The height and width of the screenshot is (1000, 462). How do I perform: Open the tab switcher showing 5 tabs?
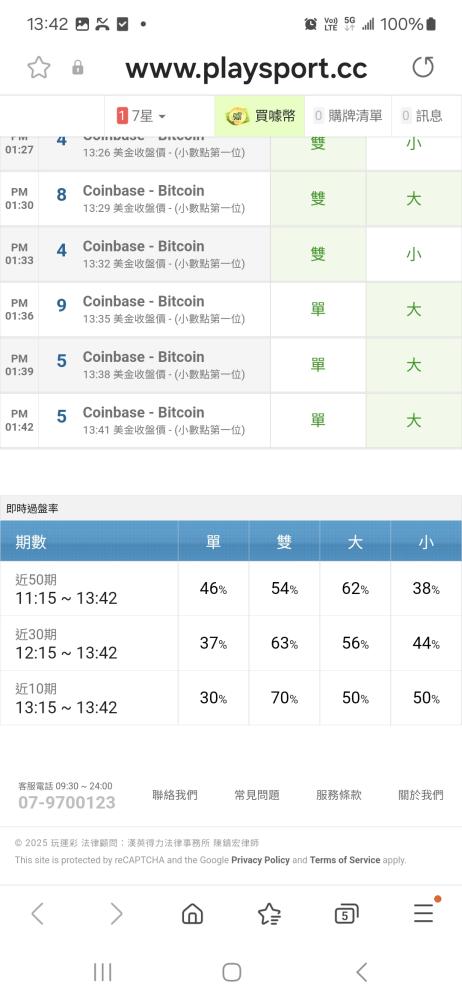pos(346,914)
